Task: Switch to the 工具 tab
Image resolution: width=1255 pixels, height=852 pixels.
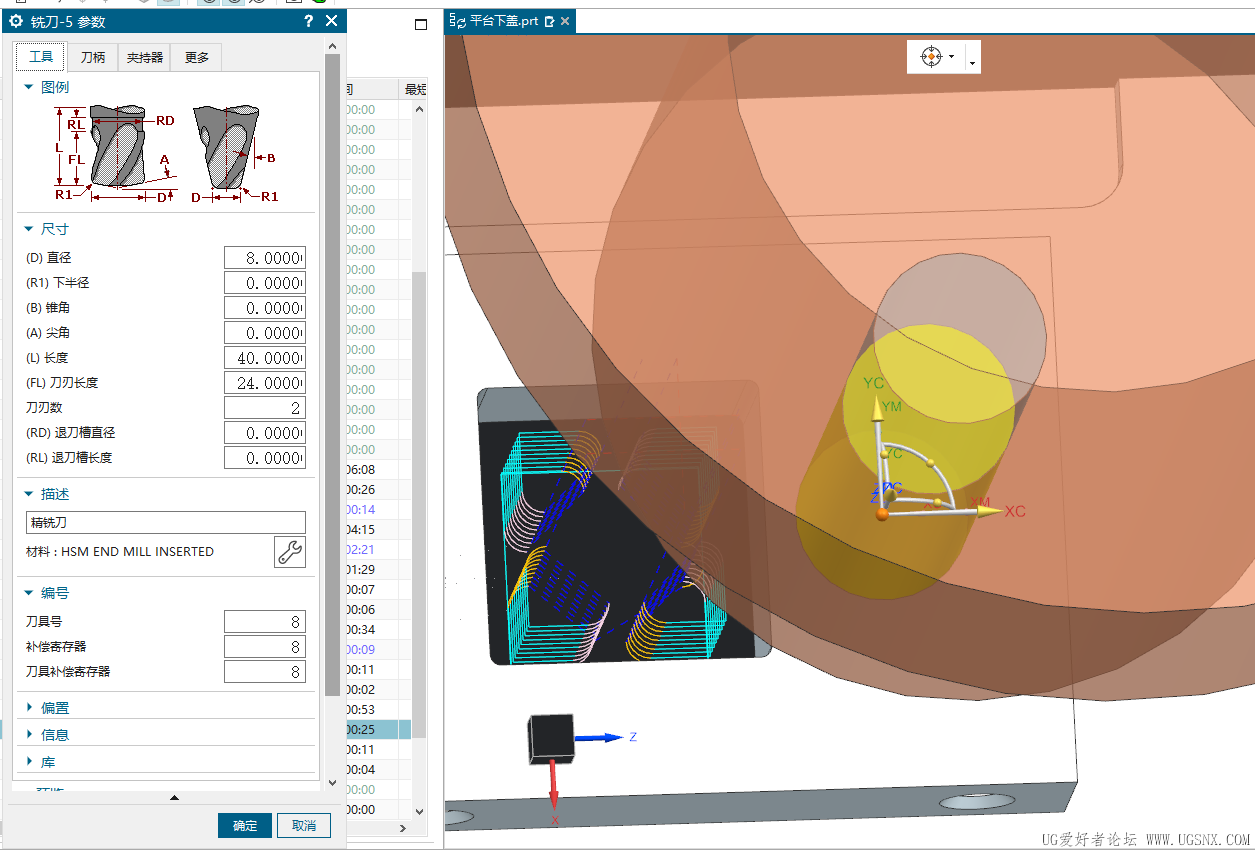Action: (41, 57)
